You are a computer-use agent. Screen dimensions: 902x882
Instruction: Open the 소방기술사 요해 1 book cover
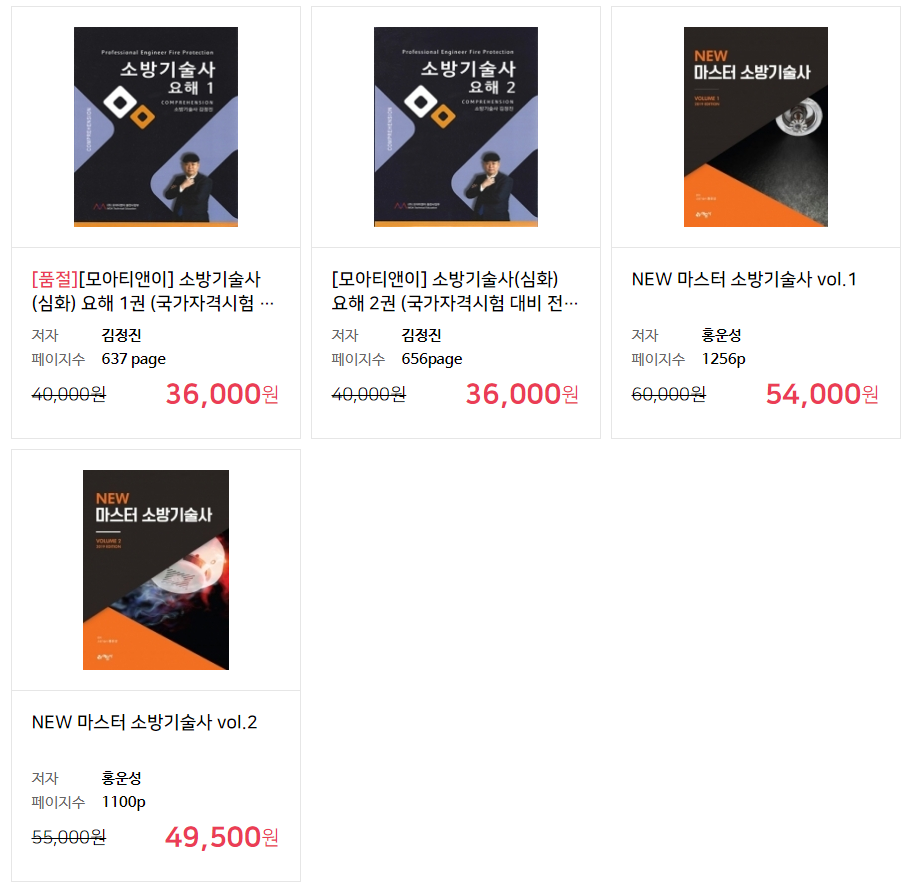(156, 127)
